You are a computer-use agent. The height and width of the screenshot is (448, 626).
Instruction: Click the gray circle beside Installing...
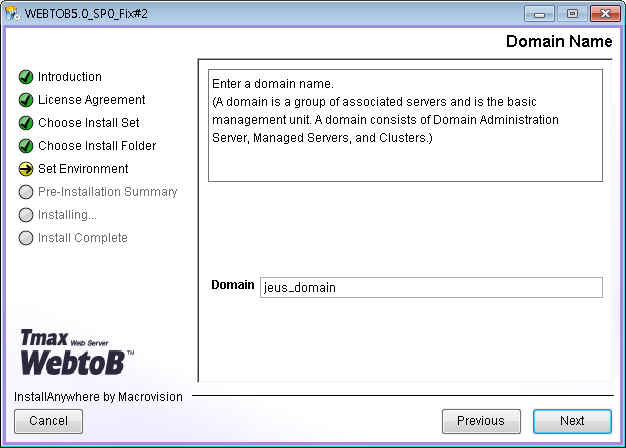[x=26, y=215]
